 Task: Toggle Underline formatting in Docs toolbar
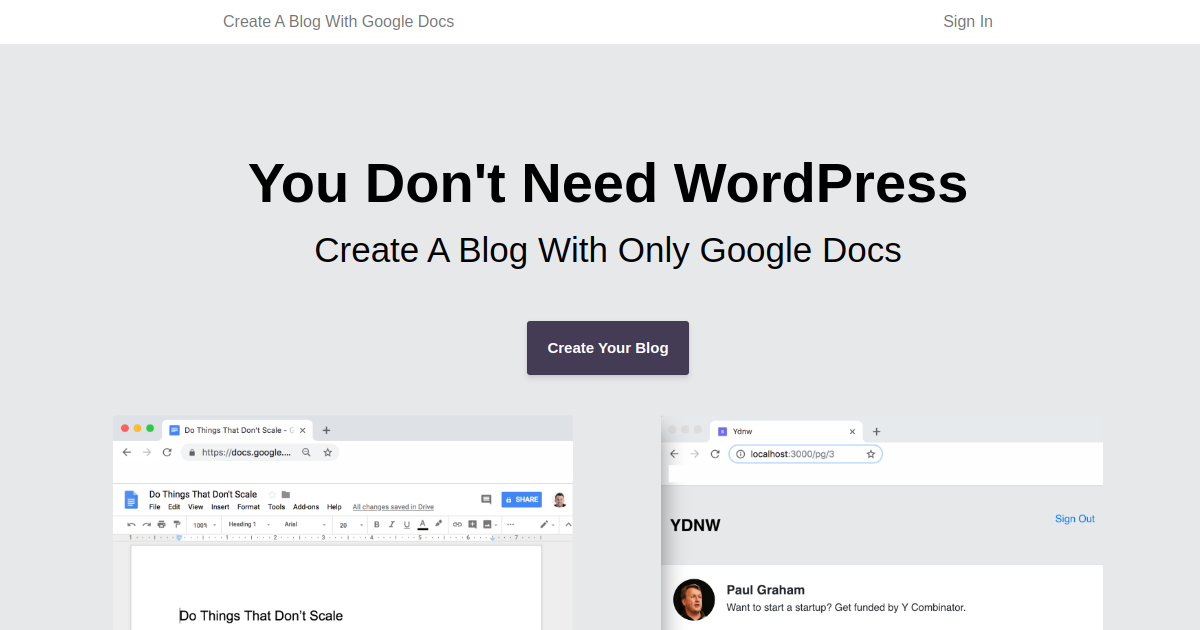(x=407, y=524)
